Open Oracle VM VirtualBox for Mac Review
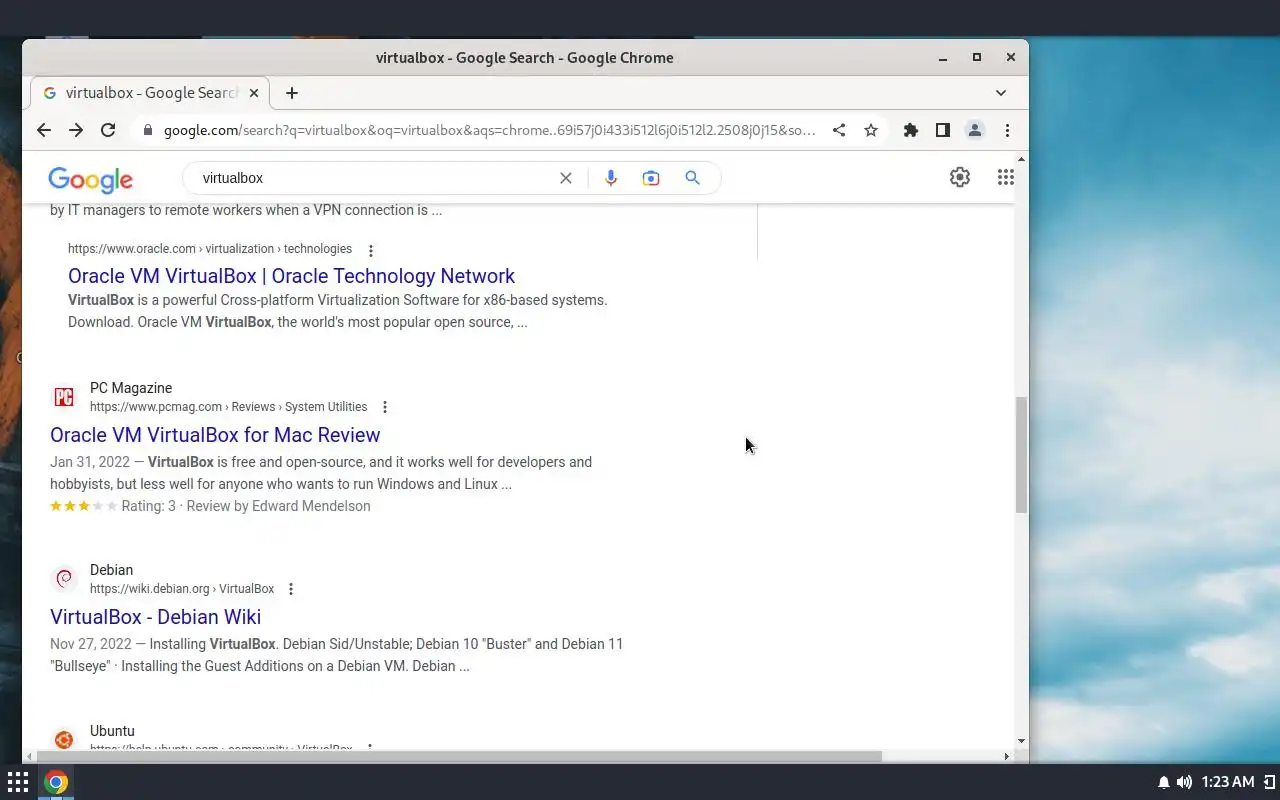Screen dimensions: 1280x800 pyautogui.click(x=215, y=435)
